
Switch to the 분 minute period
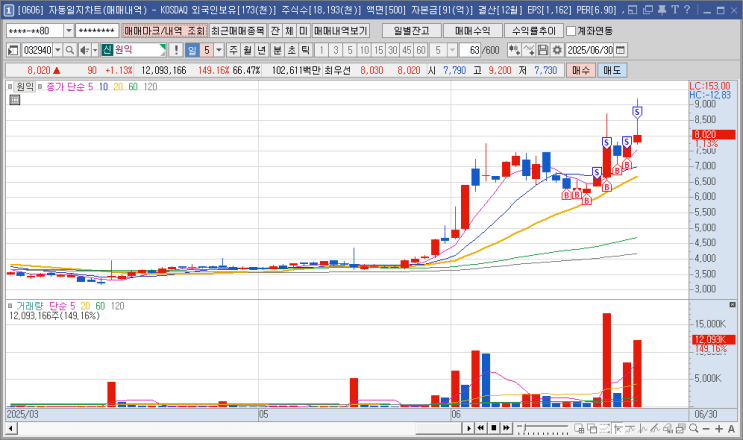pos(278,50)
